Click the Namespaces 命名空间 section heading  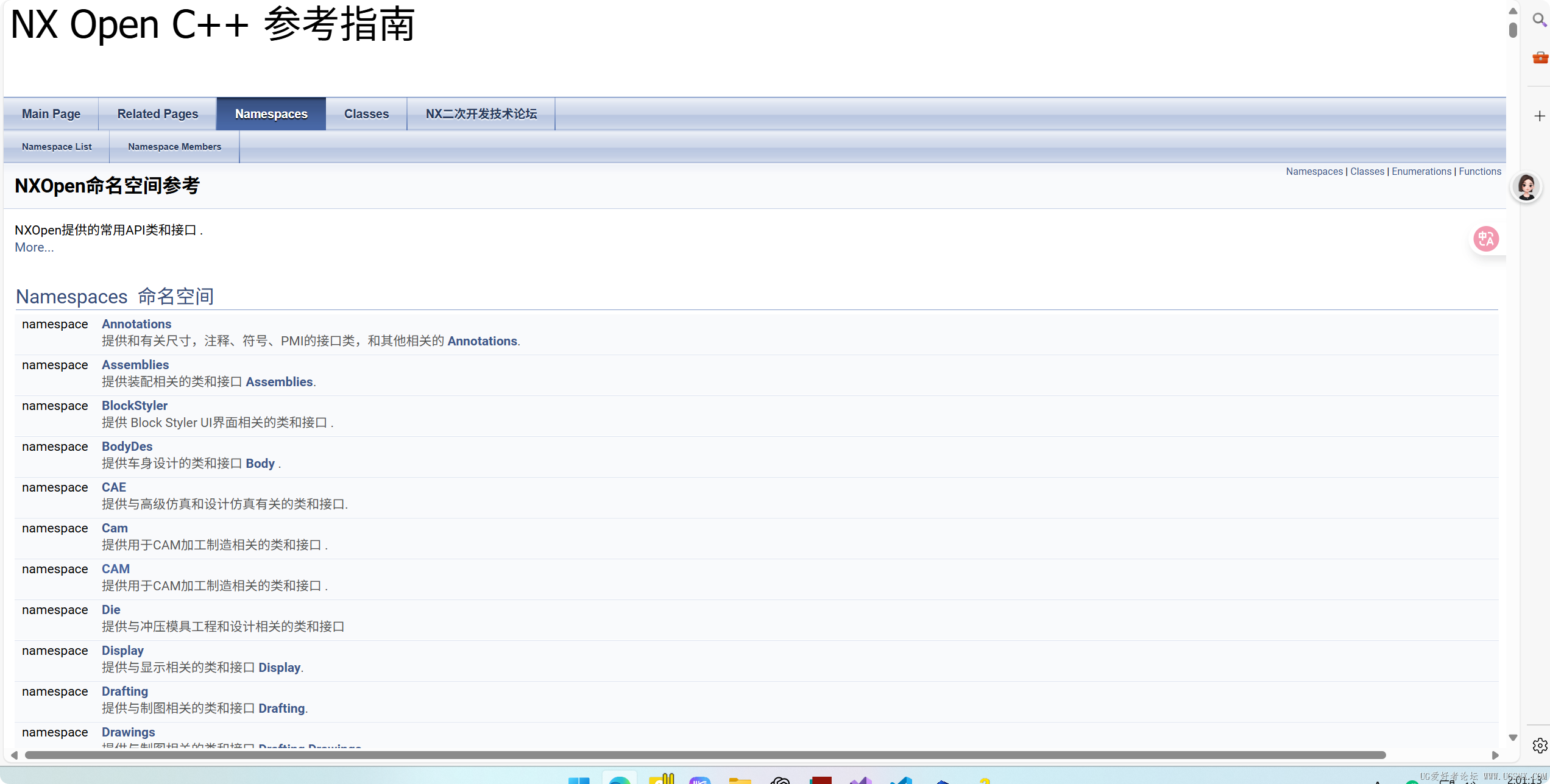[x=115, y=297]
